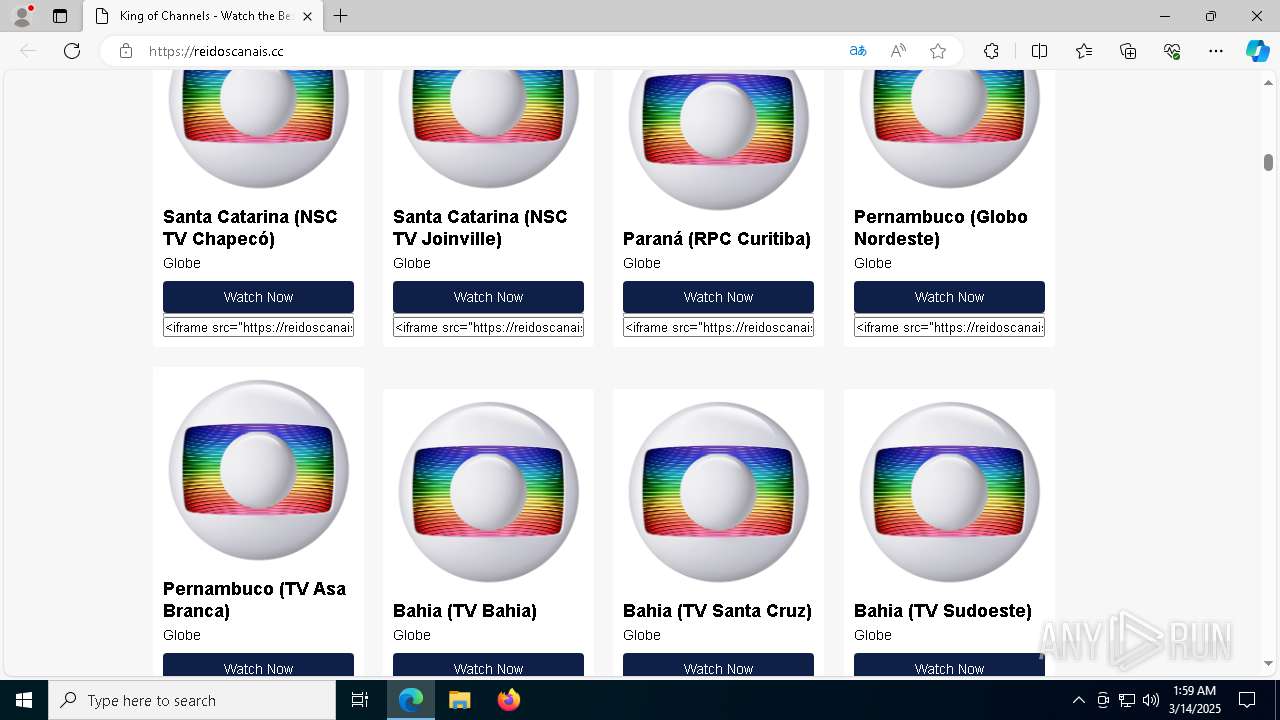Open File Explorer from taskbar
Screen dimensions: 1280x720
coord(459,700)
